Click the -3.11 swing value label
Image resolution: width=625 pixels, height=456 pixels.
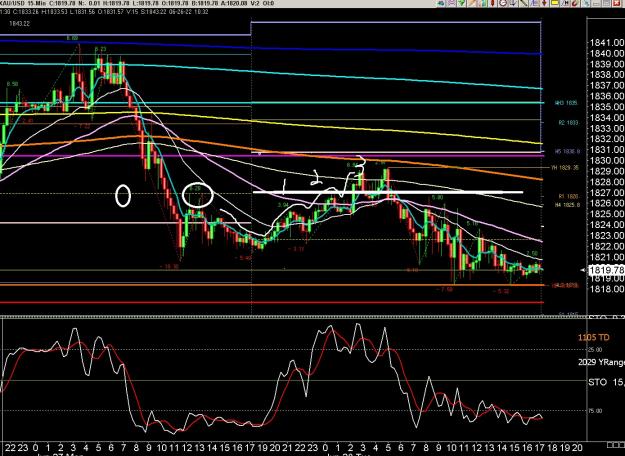[296, 249]
